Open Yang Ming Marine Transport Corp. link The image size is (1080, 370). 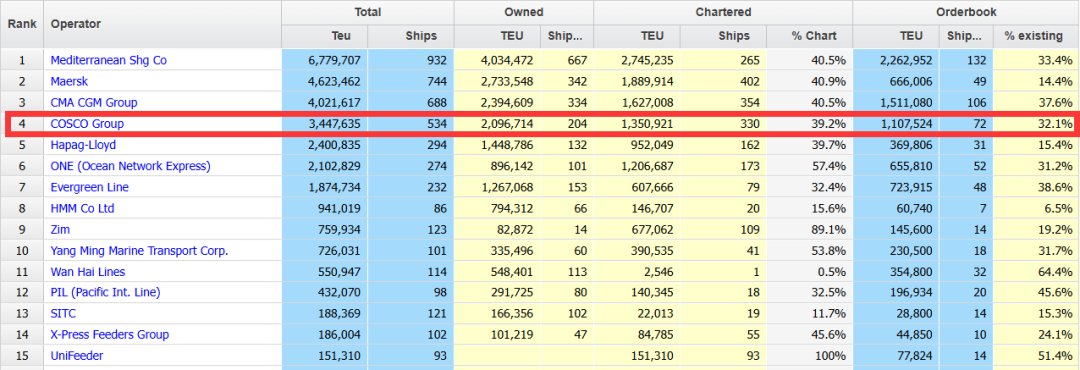139,251
